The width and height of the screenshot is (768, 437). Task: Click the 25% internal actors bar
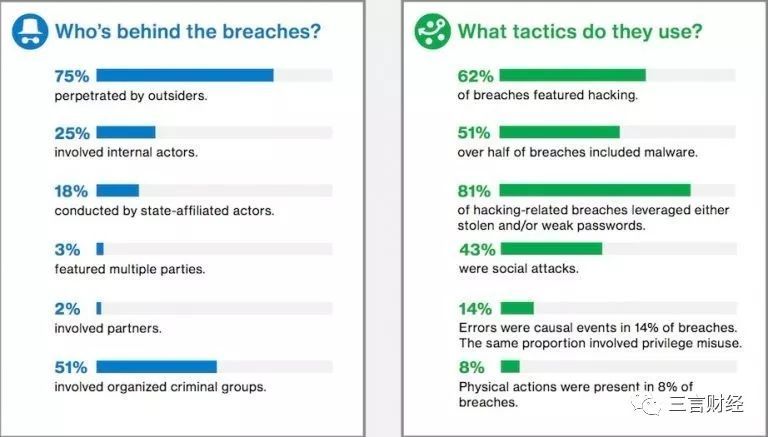click(x=126, y=133)
